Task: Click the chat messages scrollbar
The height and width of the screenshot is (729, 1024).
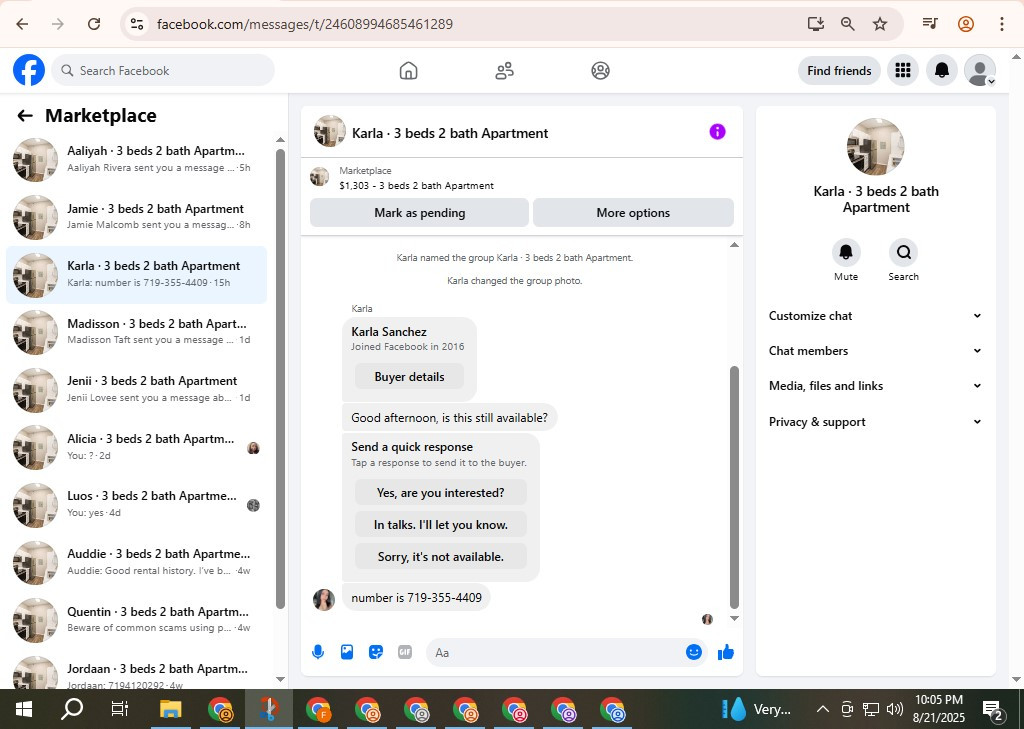Action: [x=734, y=487]
